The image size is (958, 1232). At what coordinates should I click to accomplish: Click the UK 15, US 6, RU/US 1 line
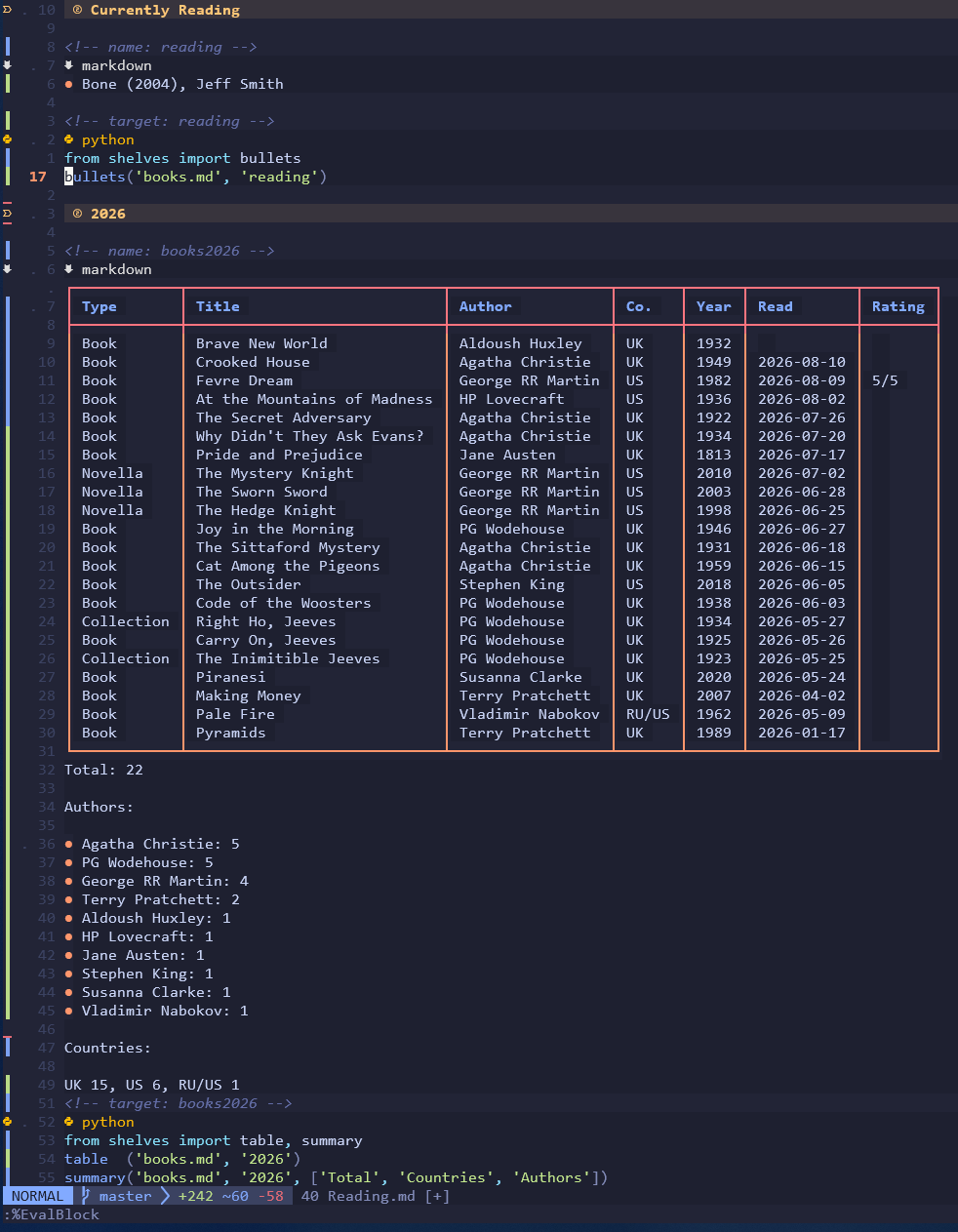click(x=152, y=1085)
